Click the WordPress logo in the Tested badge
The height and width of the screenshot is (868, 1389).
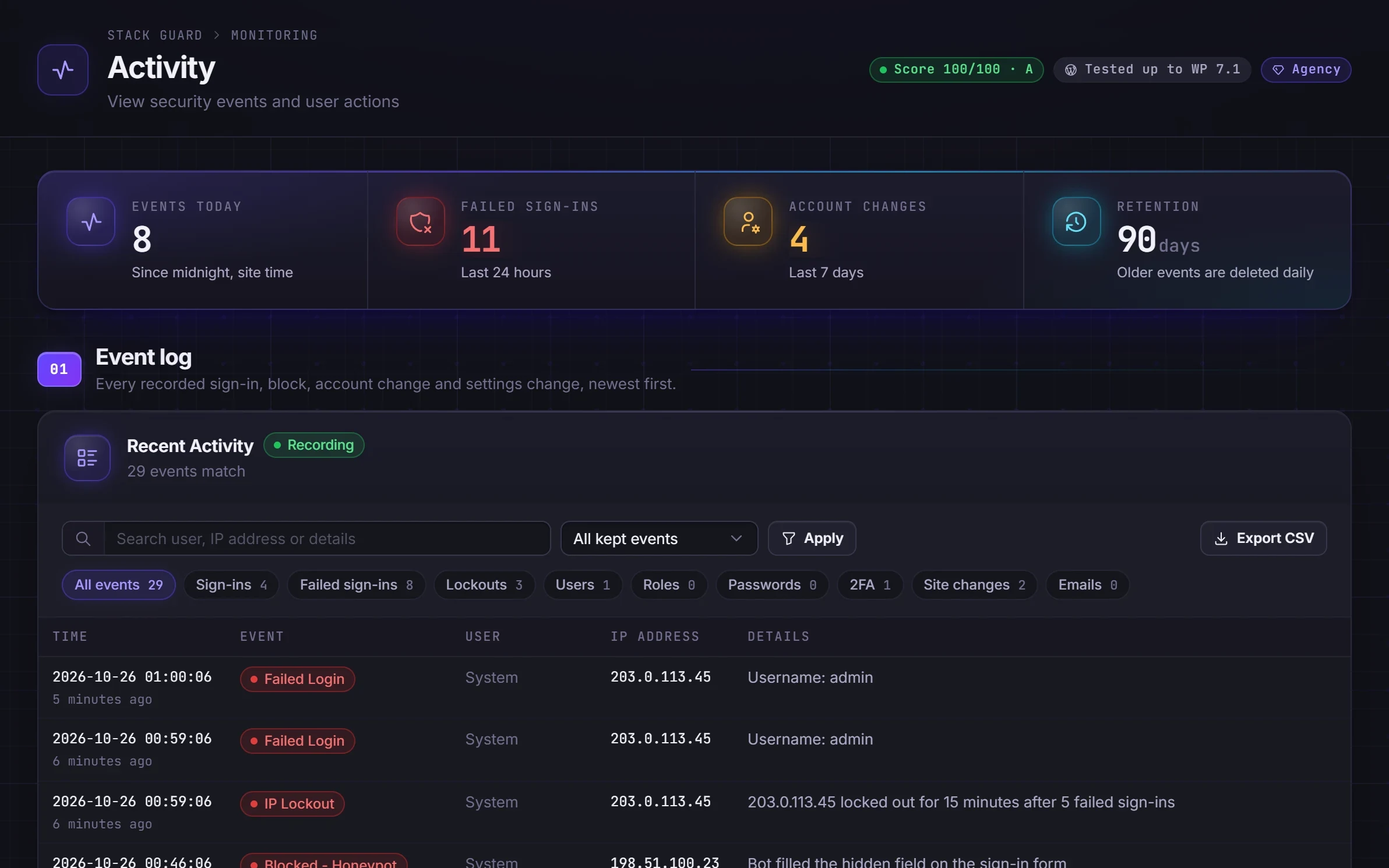(1071, 70)
